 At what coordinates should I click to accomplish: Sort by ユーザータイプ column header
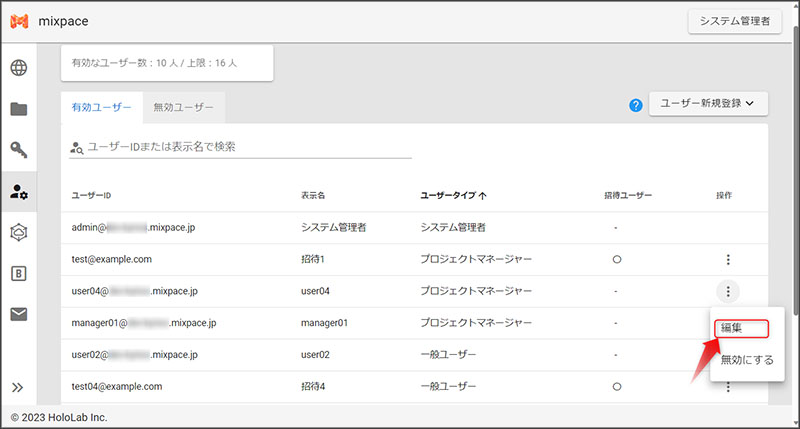(x=453, y=195)
